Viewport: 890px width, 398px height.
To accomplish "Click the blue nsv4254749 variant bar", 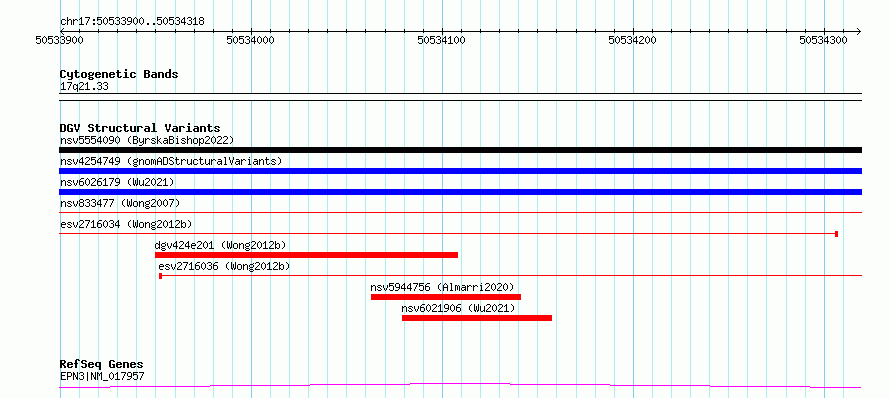I will click(460, 171).
